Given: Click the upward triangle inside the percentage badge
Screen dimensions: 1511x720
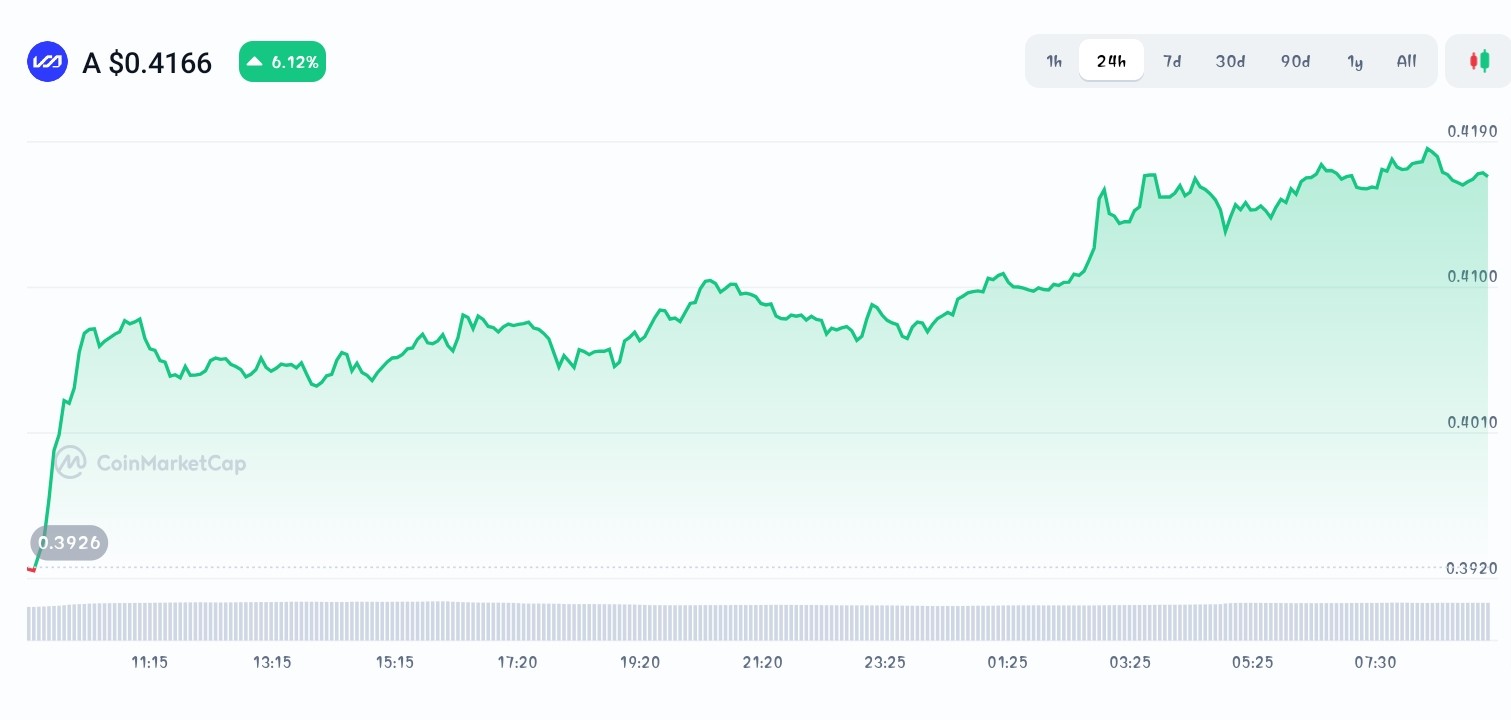Looking at the screenshot, I should click(253, 61).
